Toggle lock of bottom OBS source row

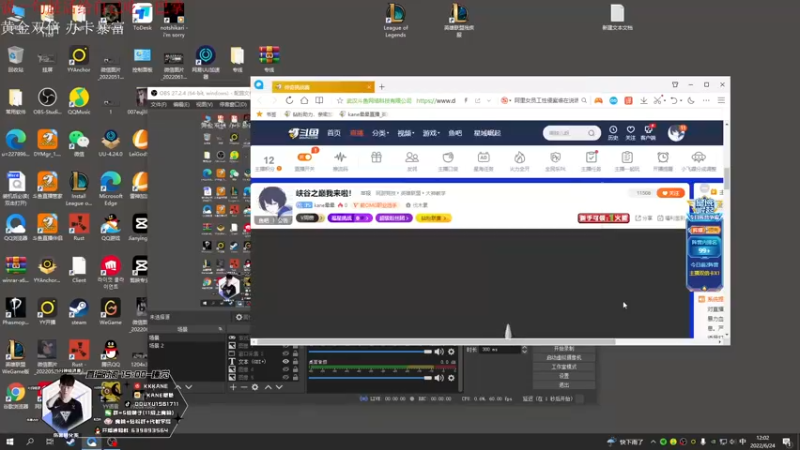295,378
